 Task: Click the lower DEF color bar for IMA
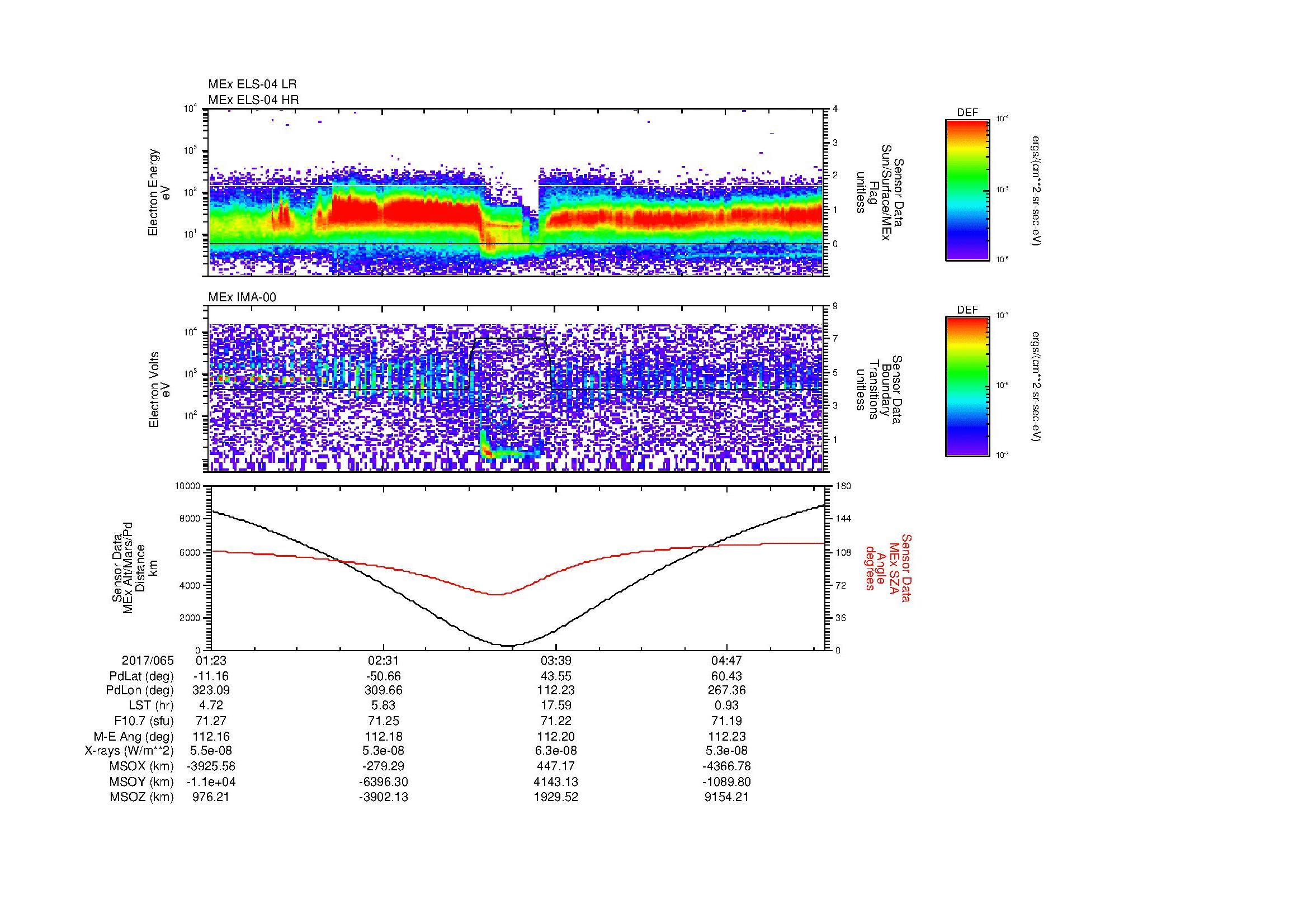pyautogui.click(x=967, y=387)
